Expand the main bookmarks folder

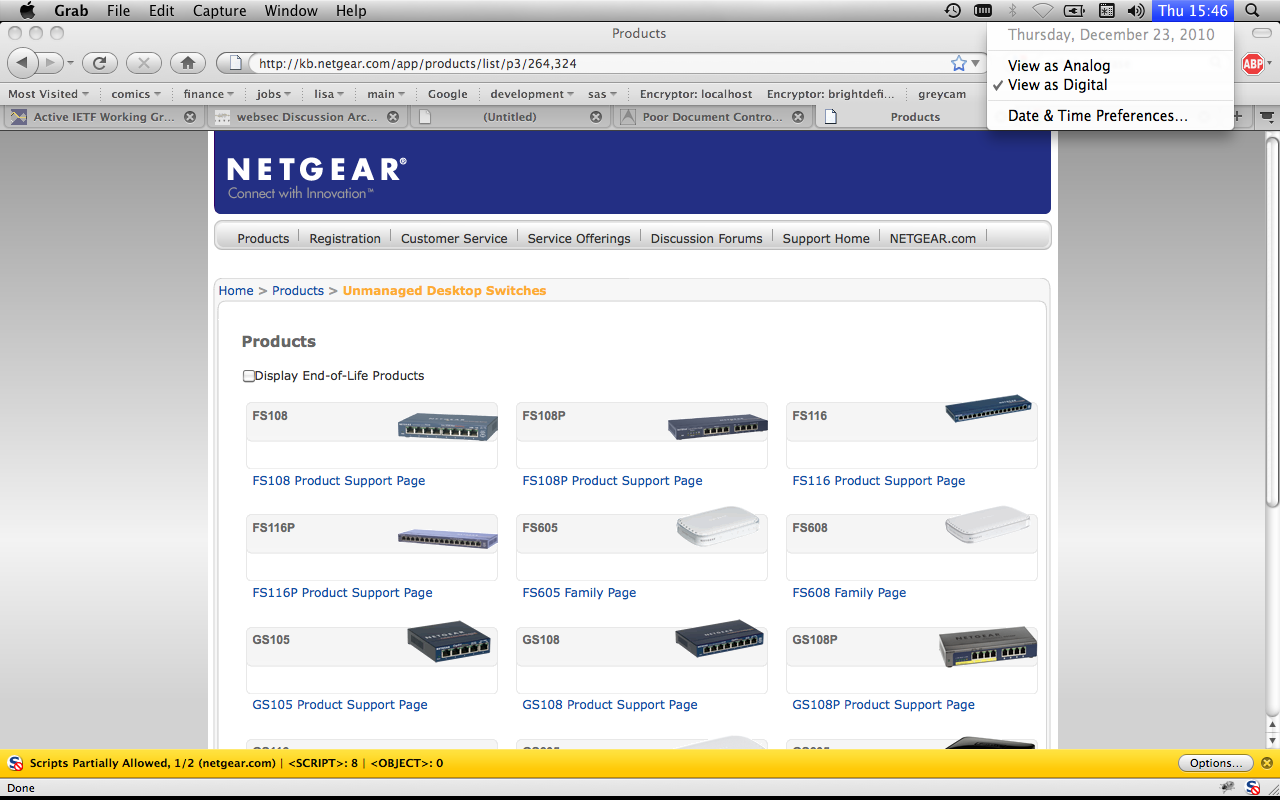click(x=386, y=94)
